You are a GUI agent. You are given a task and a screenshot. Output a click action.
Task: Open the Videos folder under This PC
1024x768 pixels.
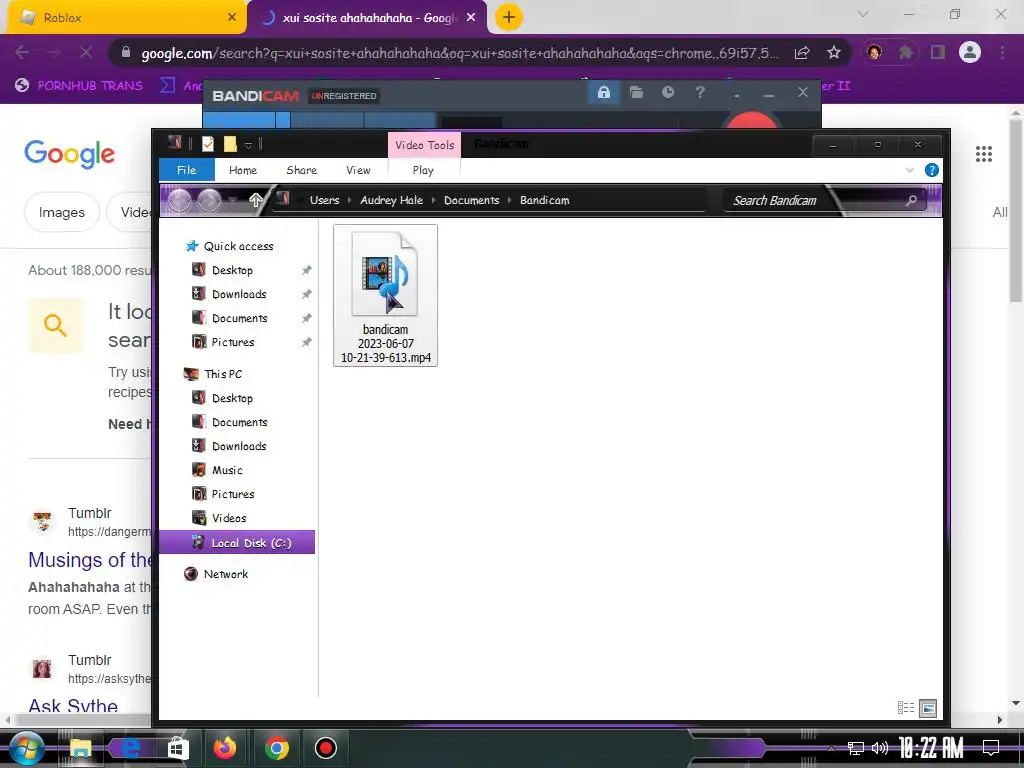(x=219, y=518)
